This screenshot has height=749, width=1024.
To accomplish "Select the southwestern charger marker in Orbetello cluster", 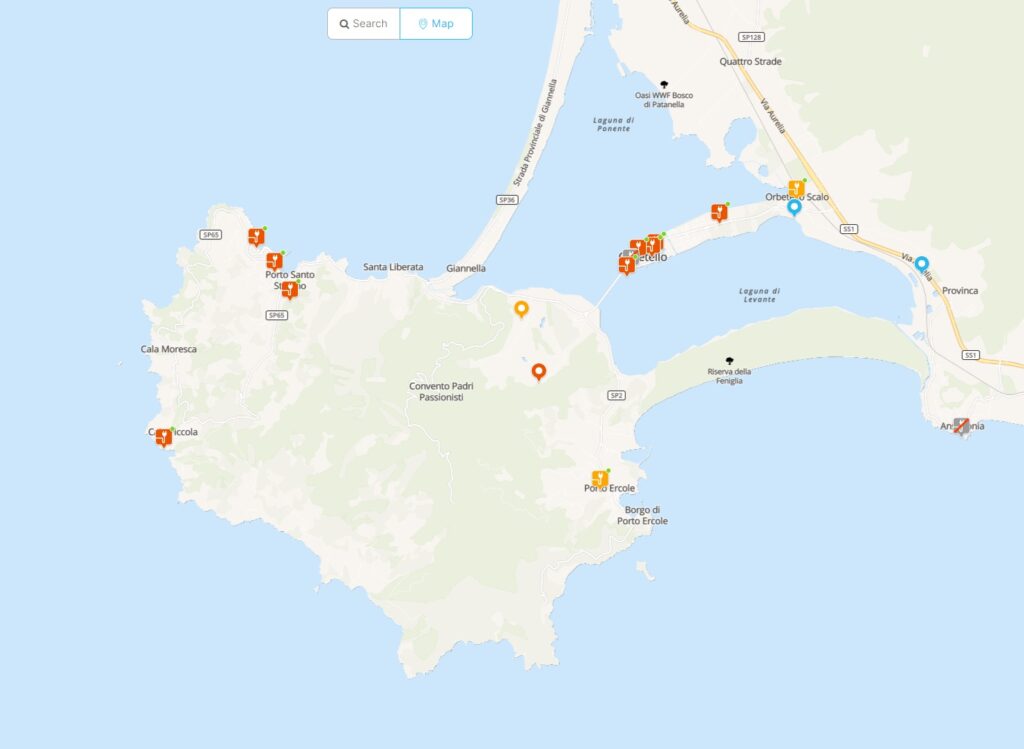I will (x=627, y=264).
